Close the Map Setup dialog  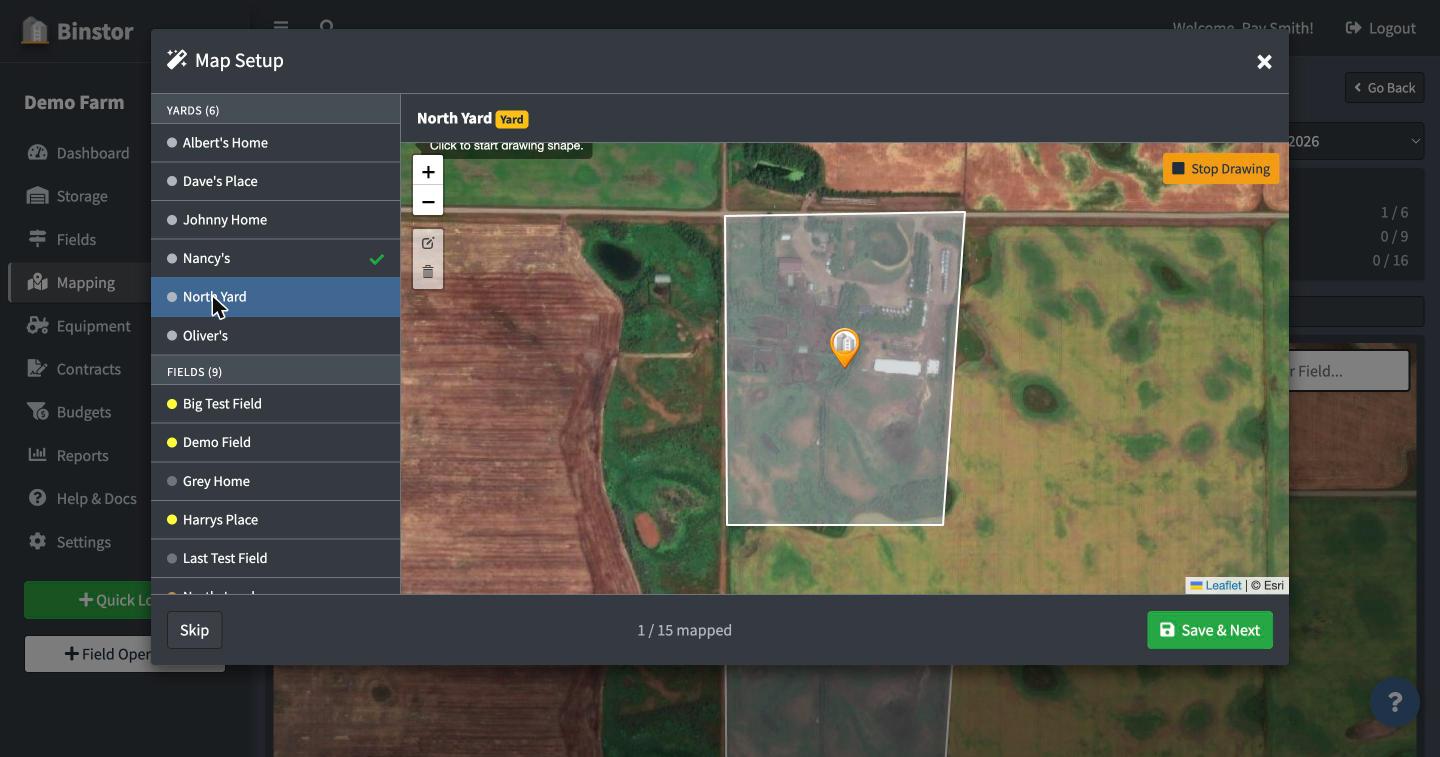(x=1264, y=61)
